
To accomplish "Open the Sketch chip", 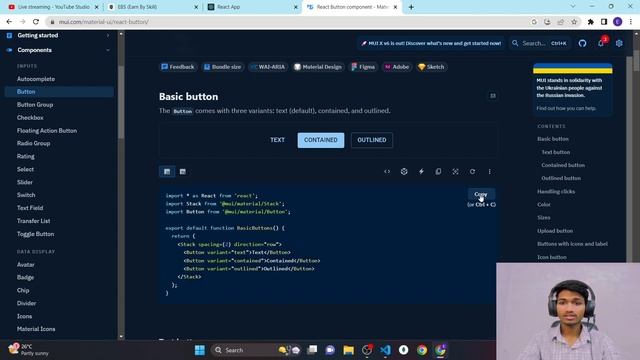I will tap(431, 67).
